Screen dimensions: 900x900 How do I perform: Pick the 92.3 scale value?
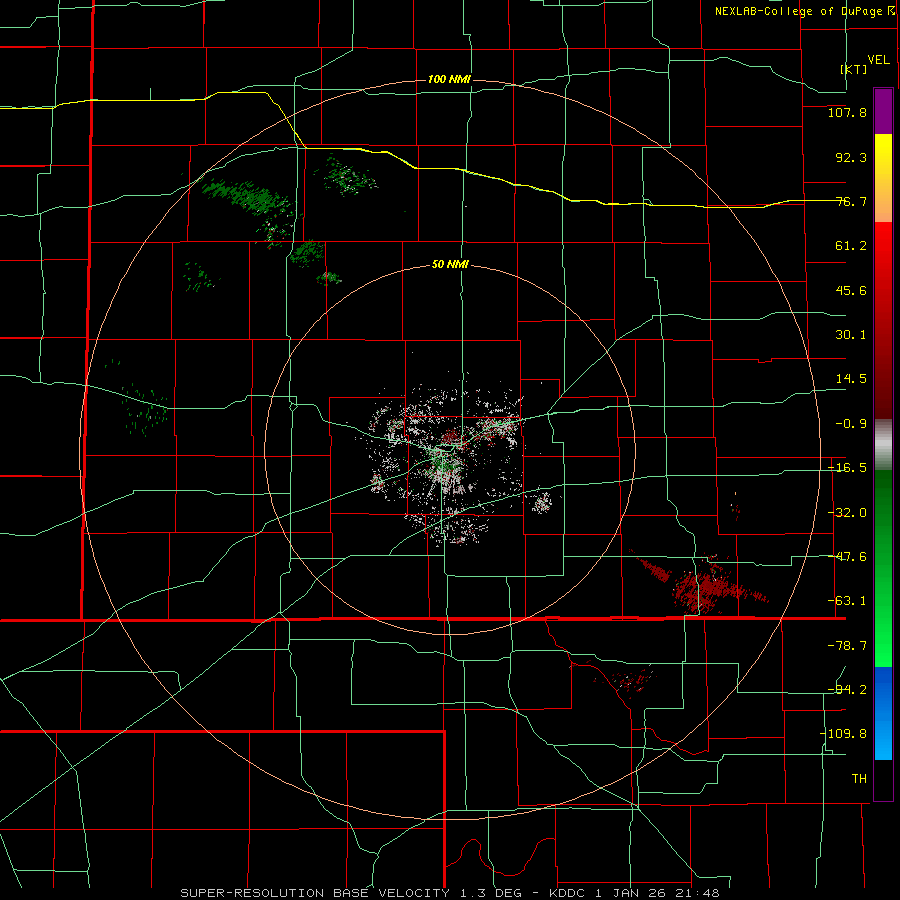(851, 157)
